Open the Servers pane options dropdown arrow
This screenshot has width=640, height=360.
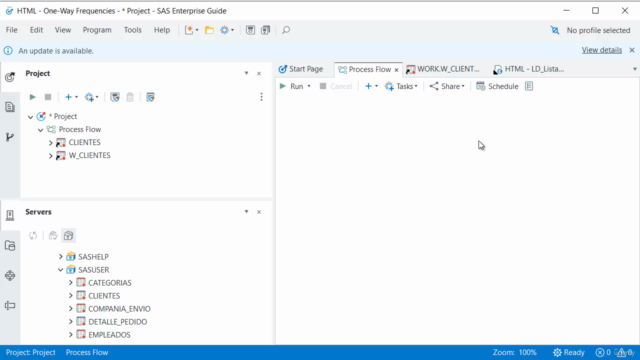247,211
